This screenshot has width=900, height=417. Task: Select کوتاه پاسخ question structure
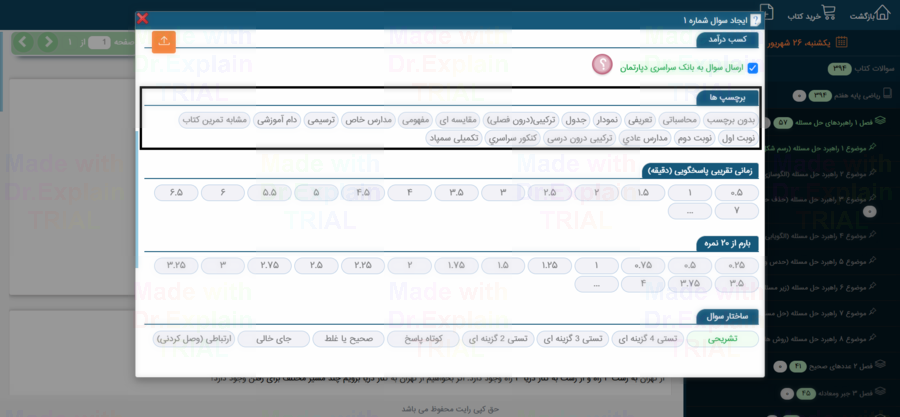(x=423, y=339)
